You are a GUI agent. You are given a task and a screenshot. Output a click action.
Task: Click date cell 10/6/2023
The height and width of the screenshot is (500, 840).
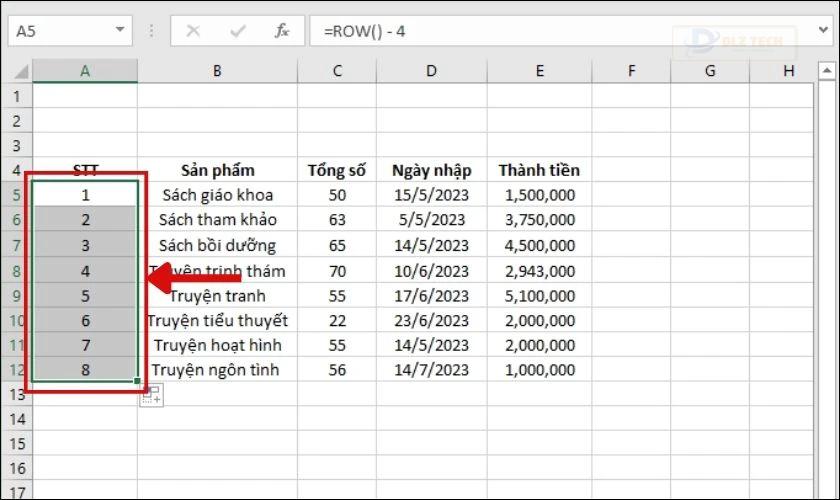point(432,271)
